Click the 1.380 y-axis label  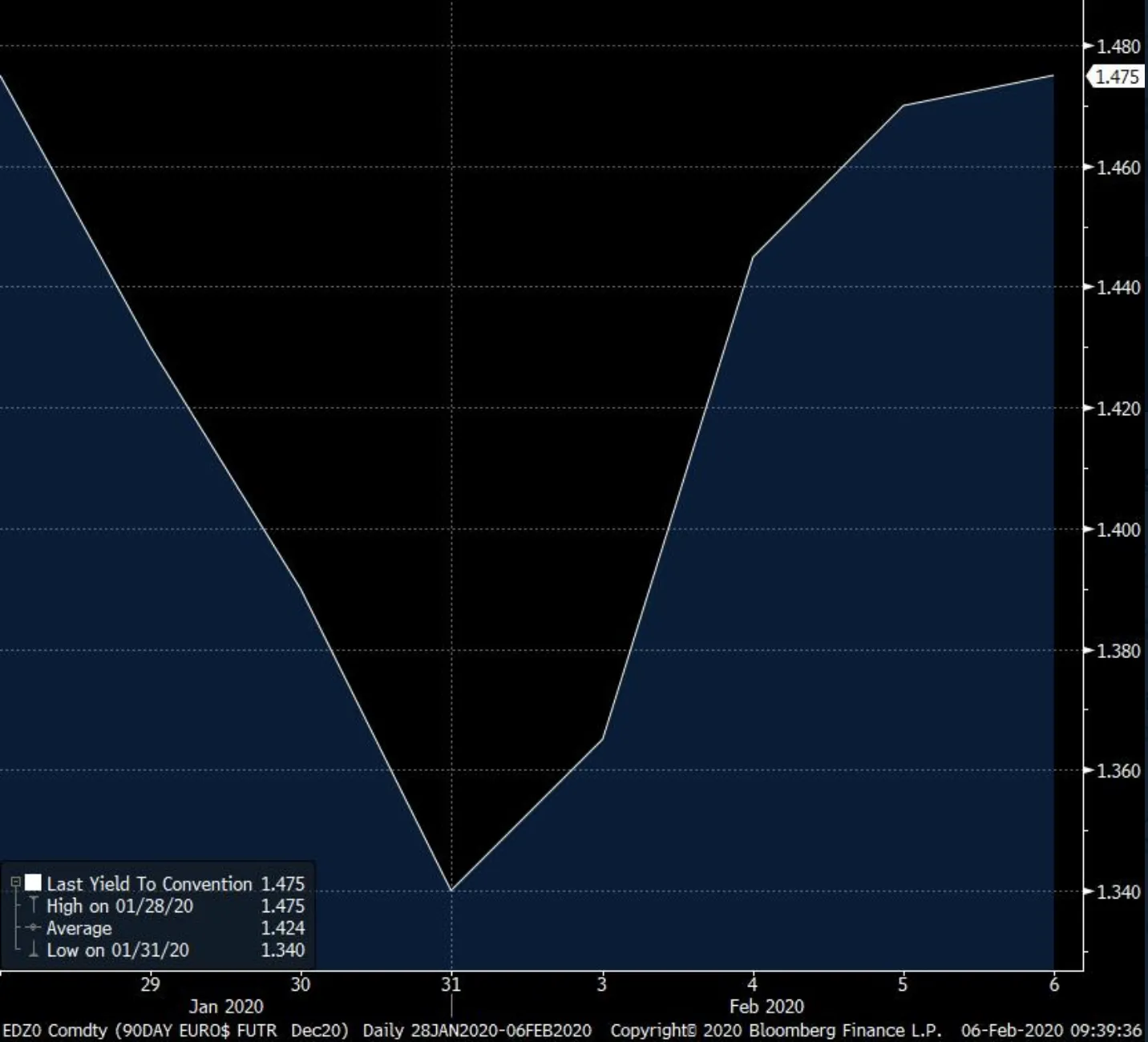tap(1118, 650)
